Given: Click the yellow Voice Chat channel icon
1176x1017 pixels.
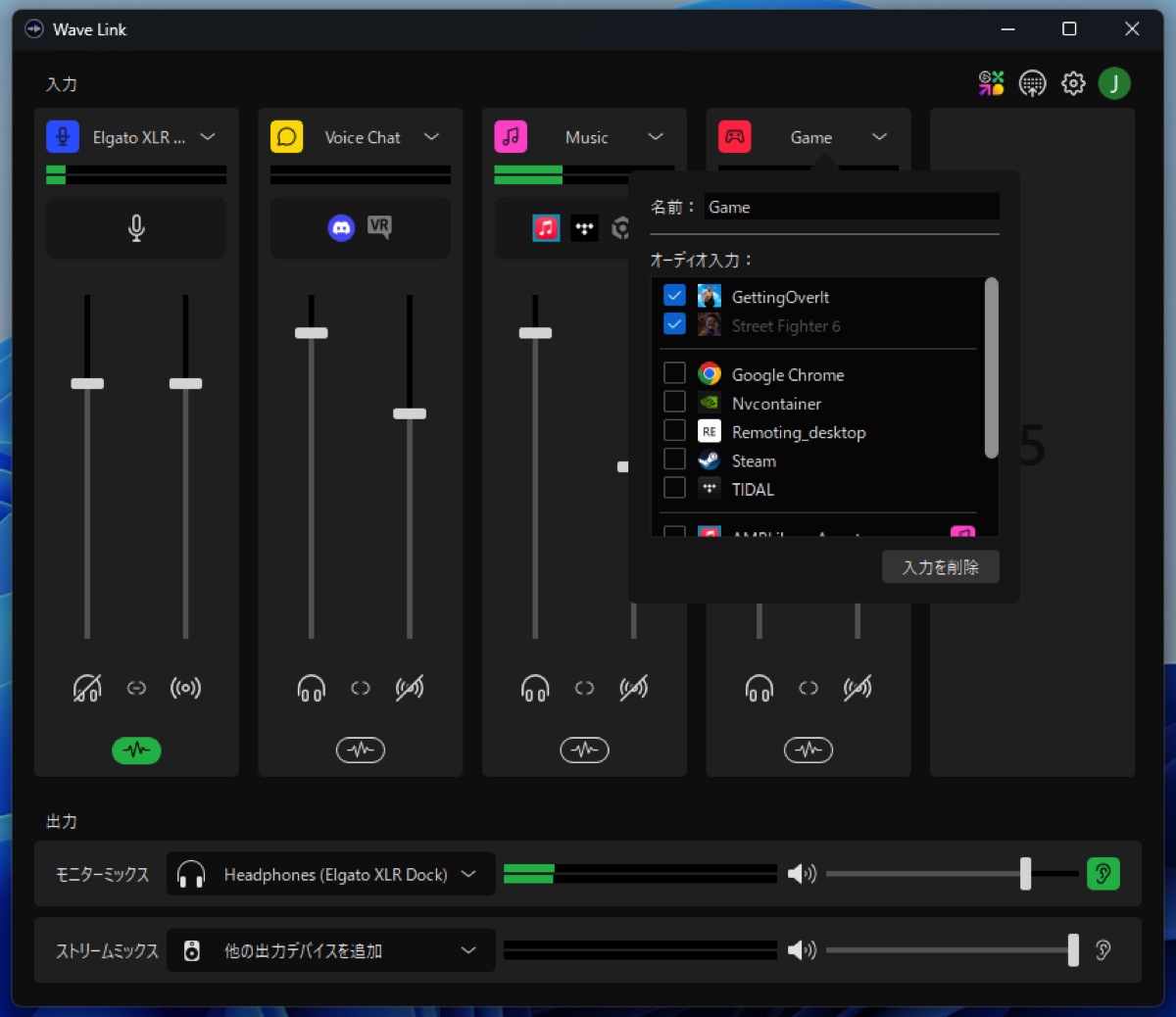Looking at the screenshot, I should 286,137.
